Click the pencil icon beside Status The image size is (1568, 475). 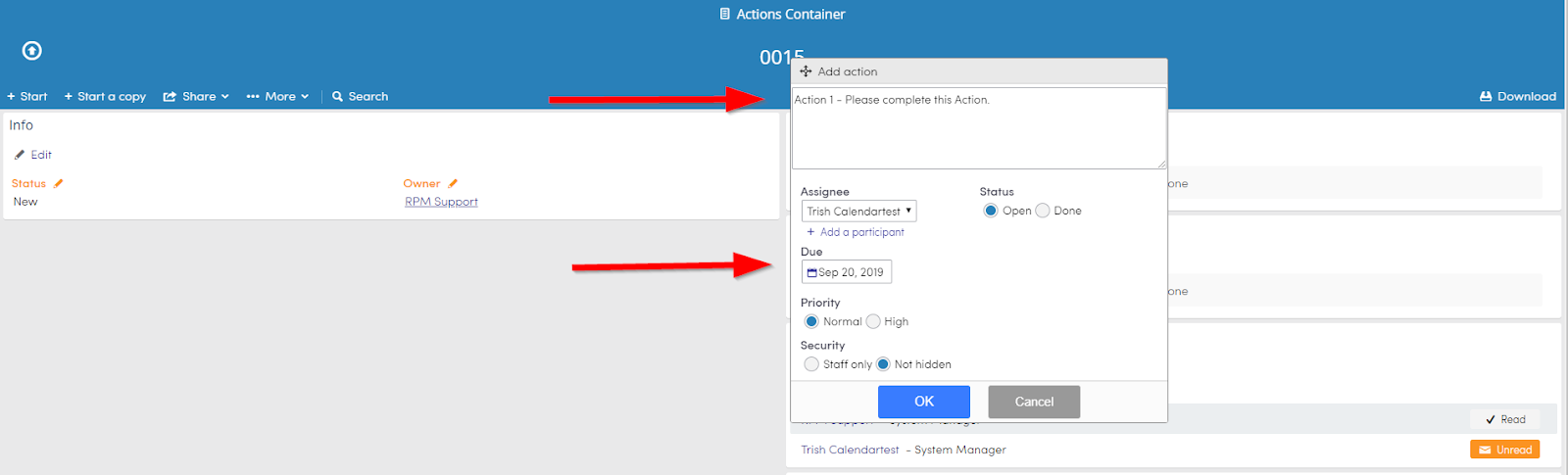point(59,183)
